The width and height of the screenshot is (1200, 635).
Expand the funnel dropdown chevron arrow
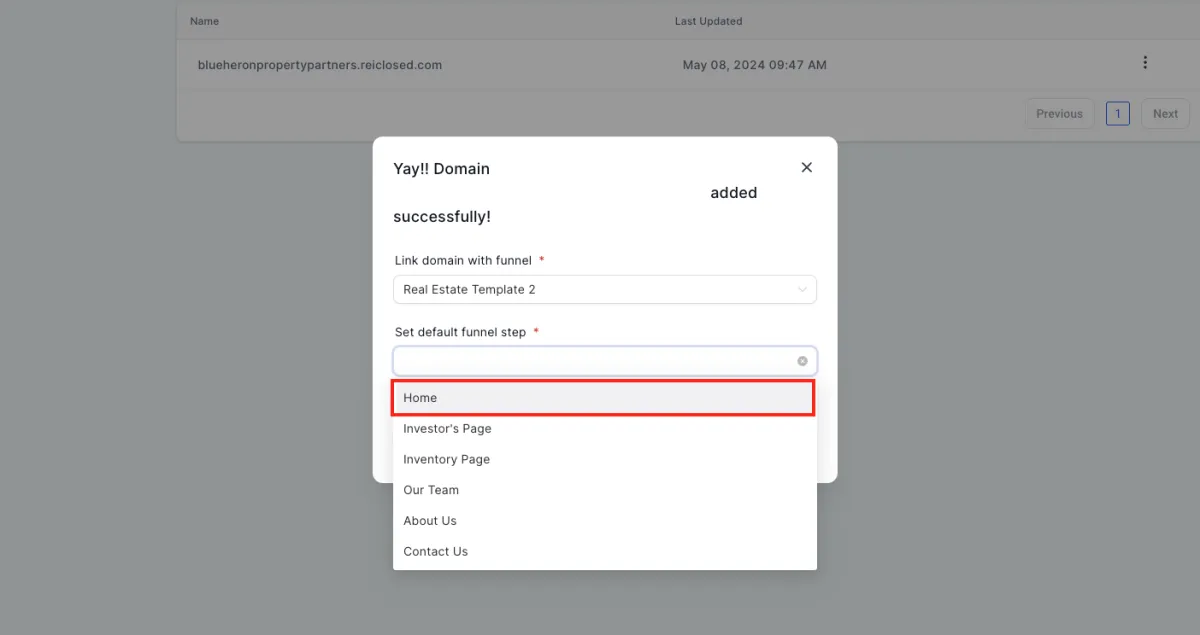[802, 290]
